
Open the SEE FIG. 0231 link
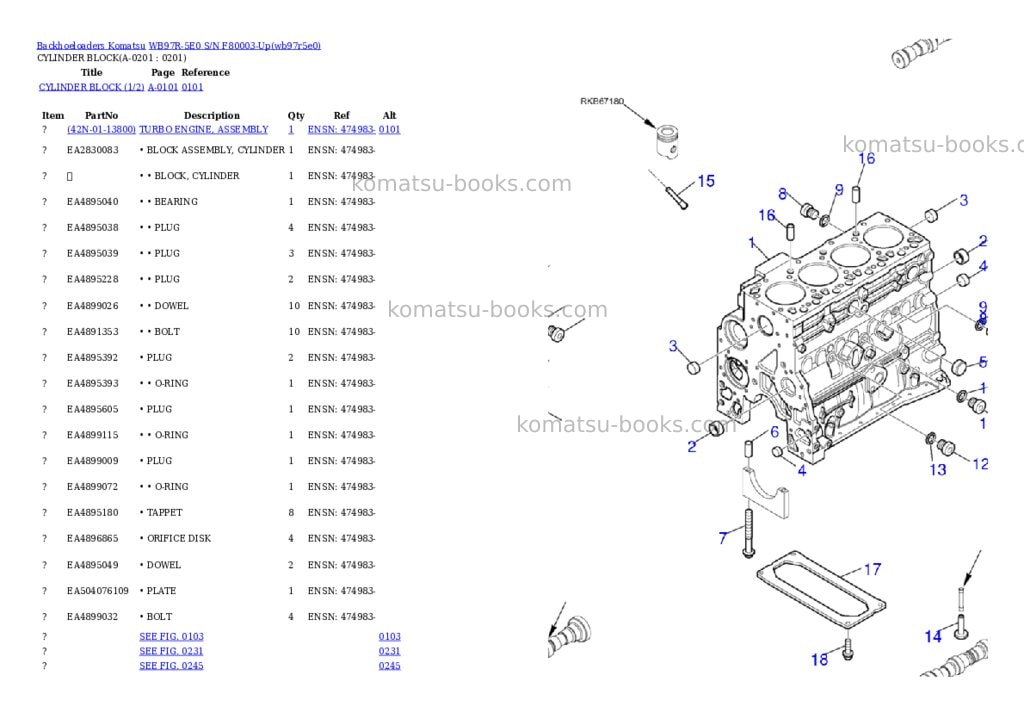point(171,651)
